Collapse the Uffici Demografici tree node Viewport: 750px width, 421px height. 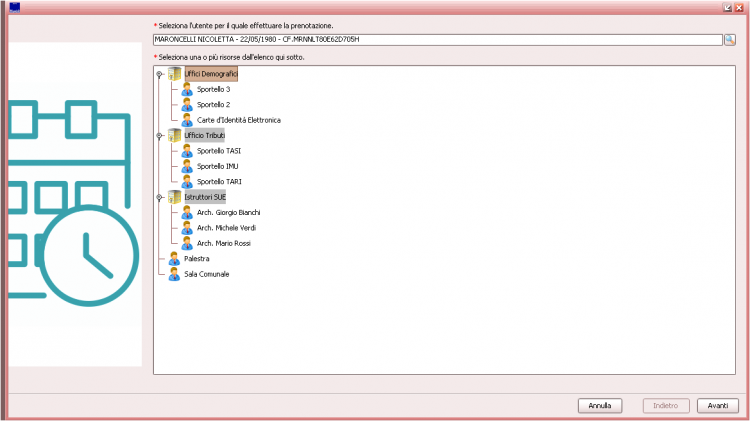pyautogui.click(x=159, y=74)
